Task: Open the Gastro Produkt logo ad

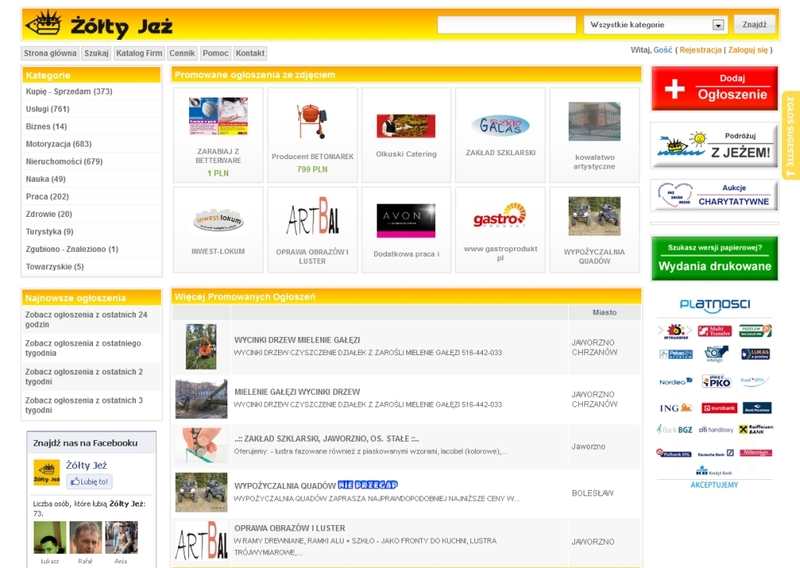Action: (x=499, y=217)
